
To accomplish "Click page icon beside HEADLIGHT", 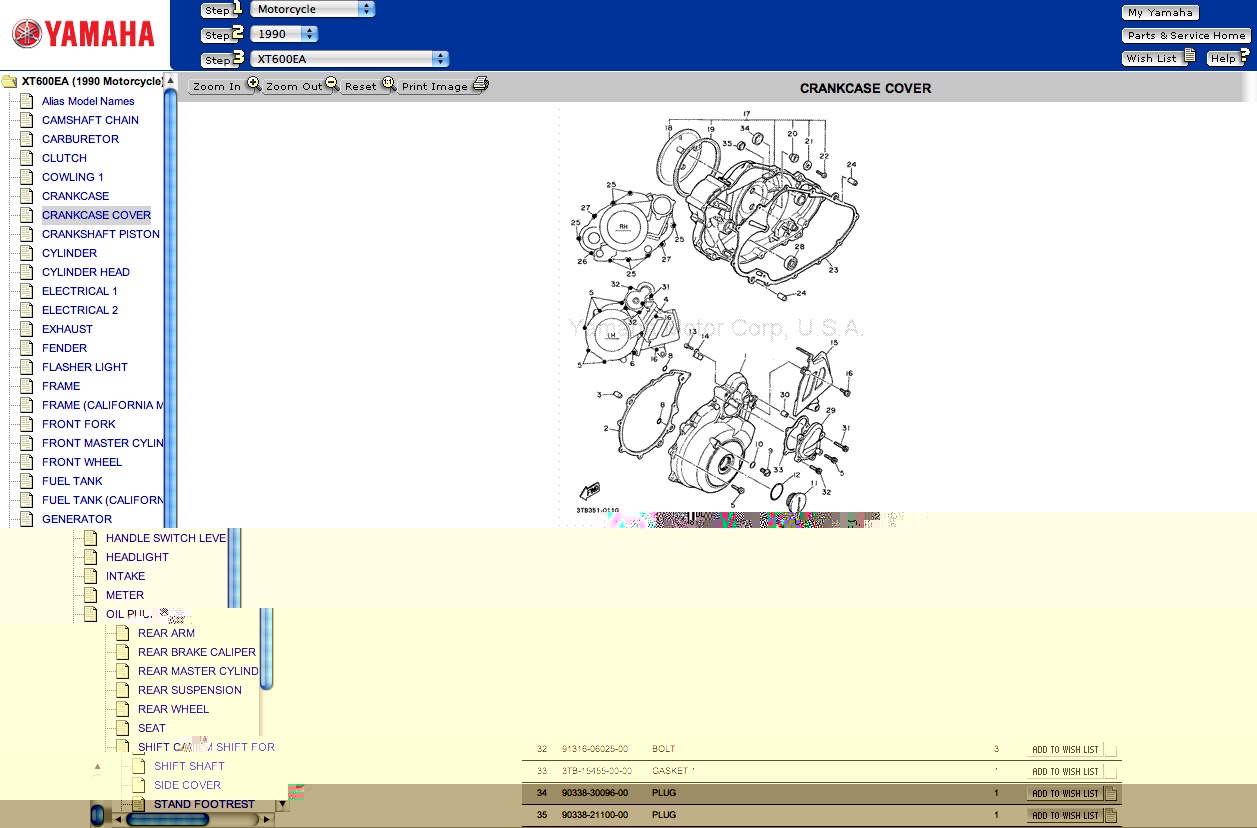I will click(x=91, y=557).
